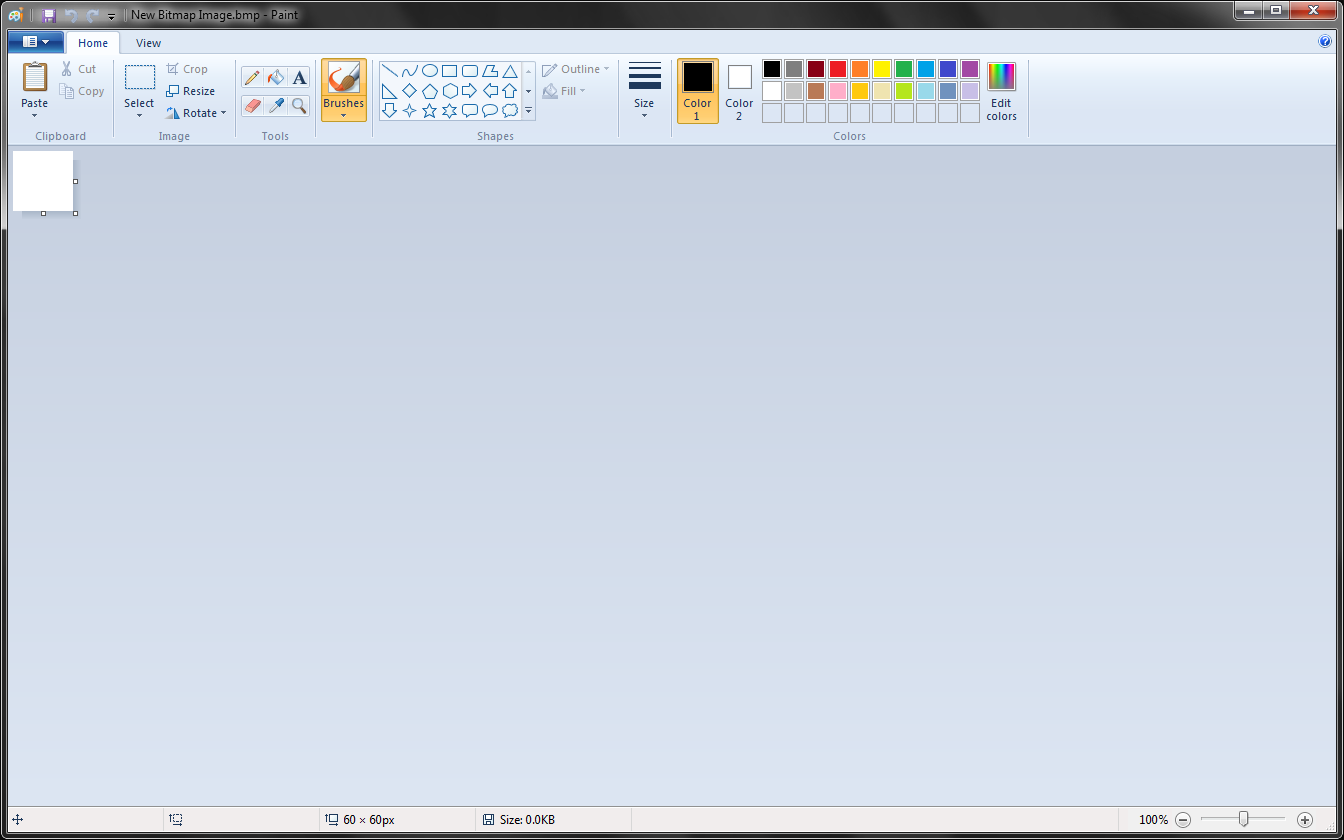Expand the Select tool options arrow
This screenshot has height=840, width=1344.
(139, 115)
